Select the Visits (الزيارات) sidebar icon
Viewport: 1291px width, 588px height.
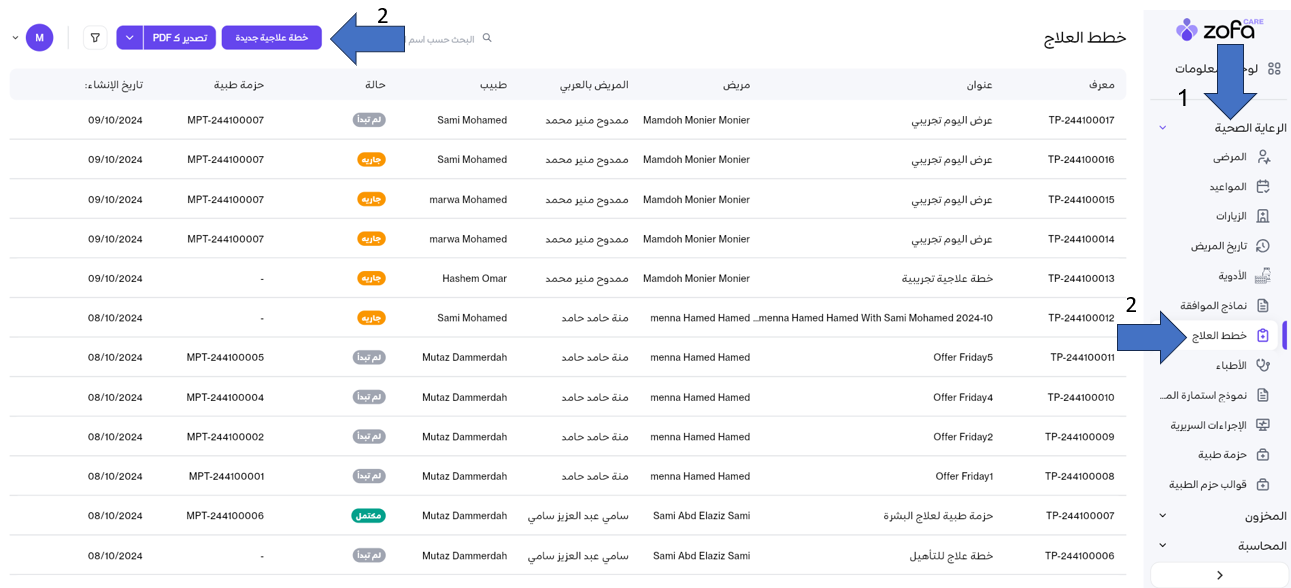(1263, 216)
